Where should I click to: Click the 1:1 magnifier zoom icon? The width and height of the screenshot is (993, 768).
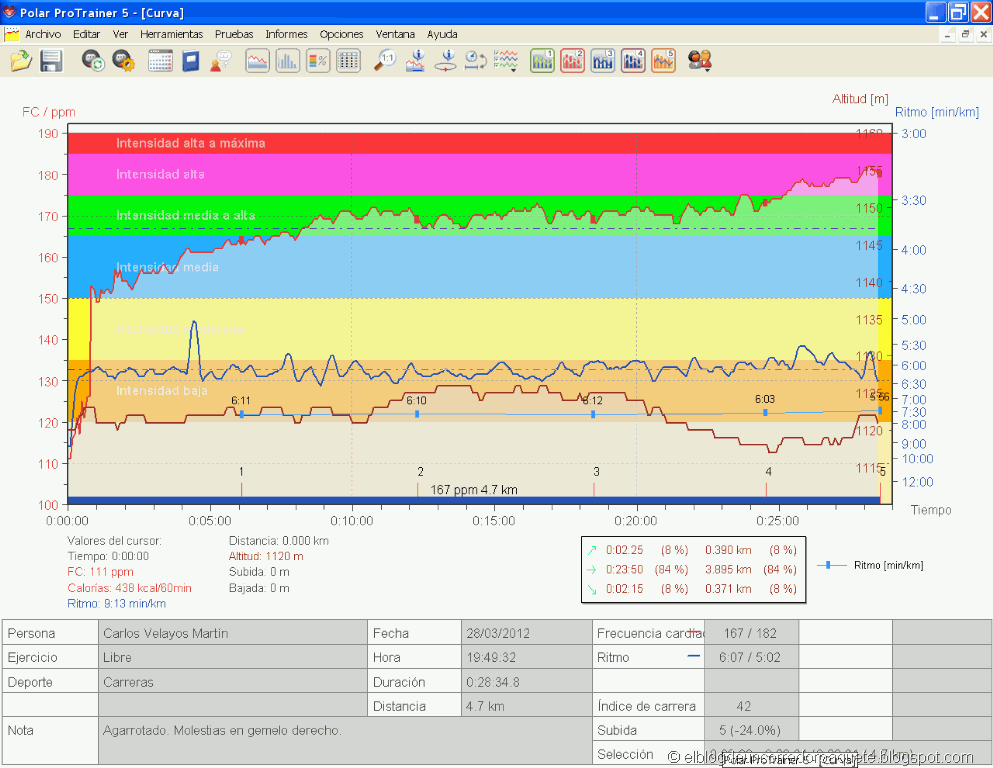click(x=384, y=61)
